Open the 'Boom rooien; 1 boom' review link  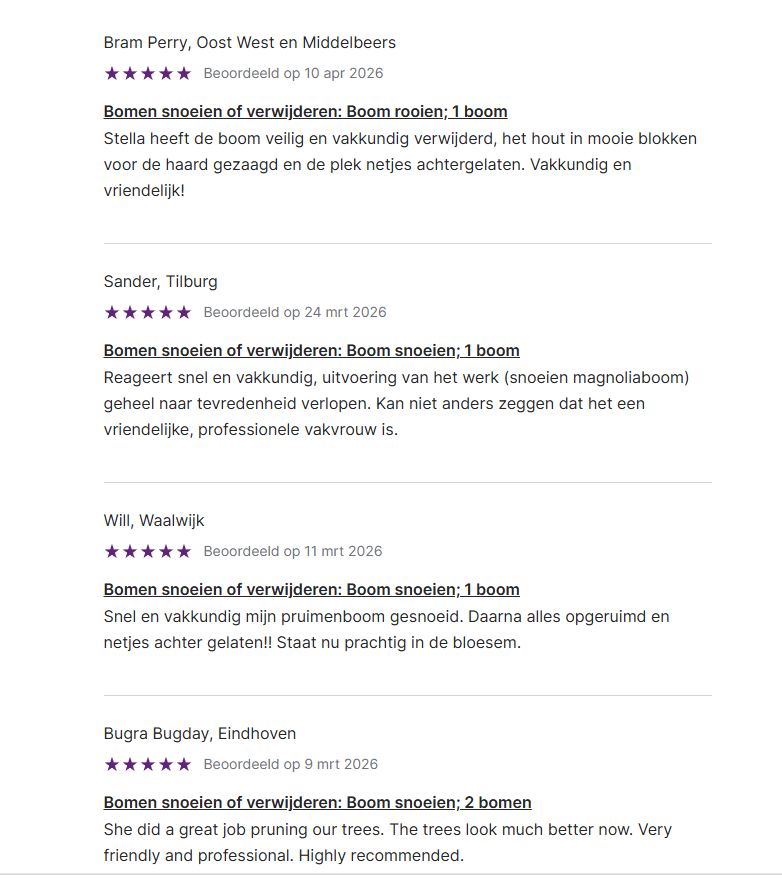305,112
